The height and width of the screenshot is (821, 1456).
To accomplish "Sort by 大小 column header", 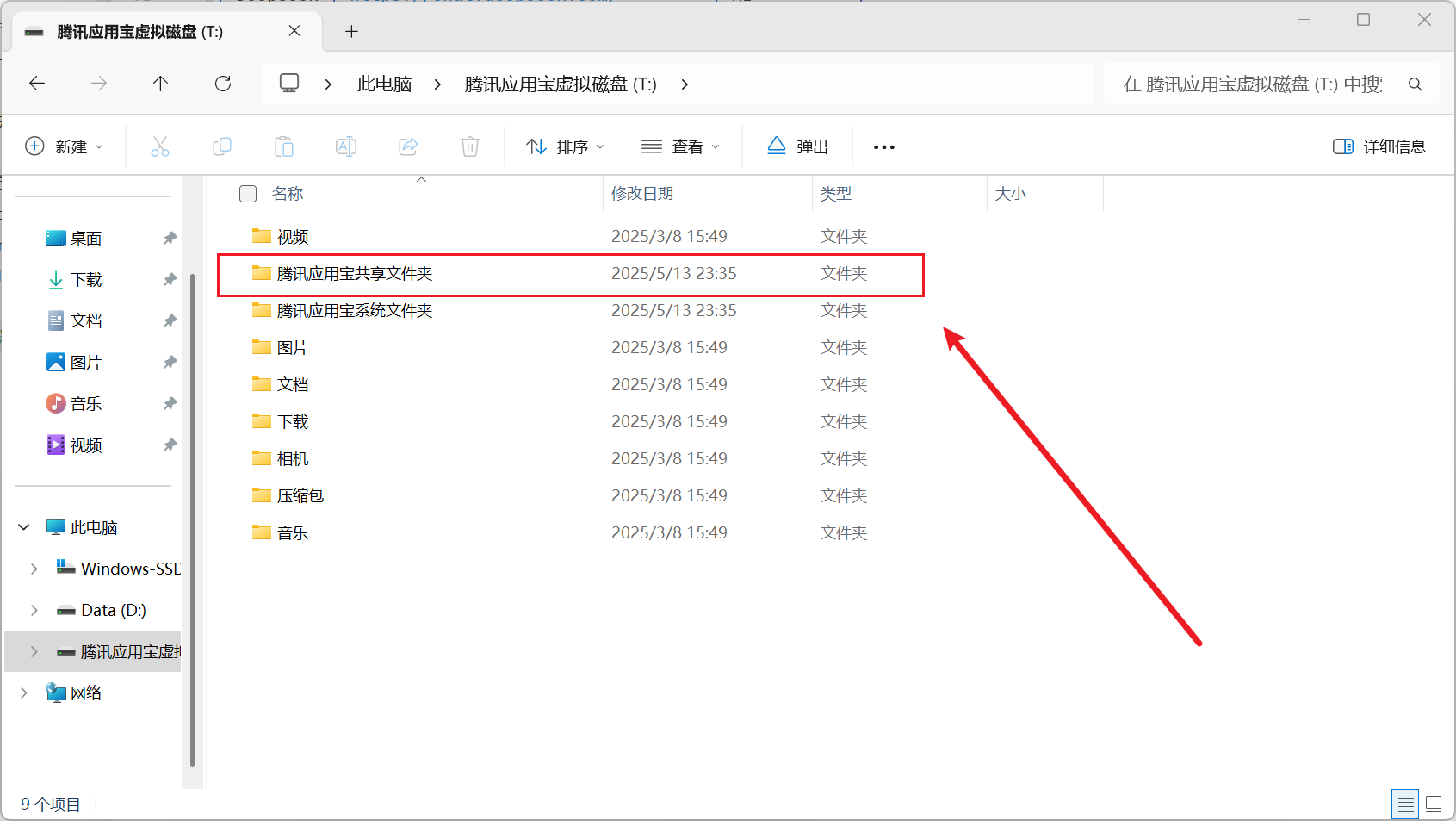I will click(1011, 194).
